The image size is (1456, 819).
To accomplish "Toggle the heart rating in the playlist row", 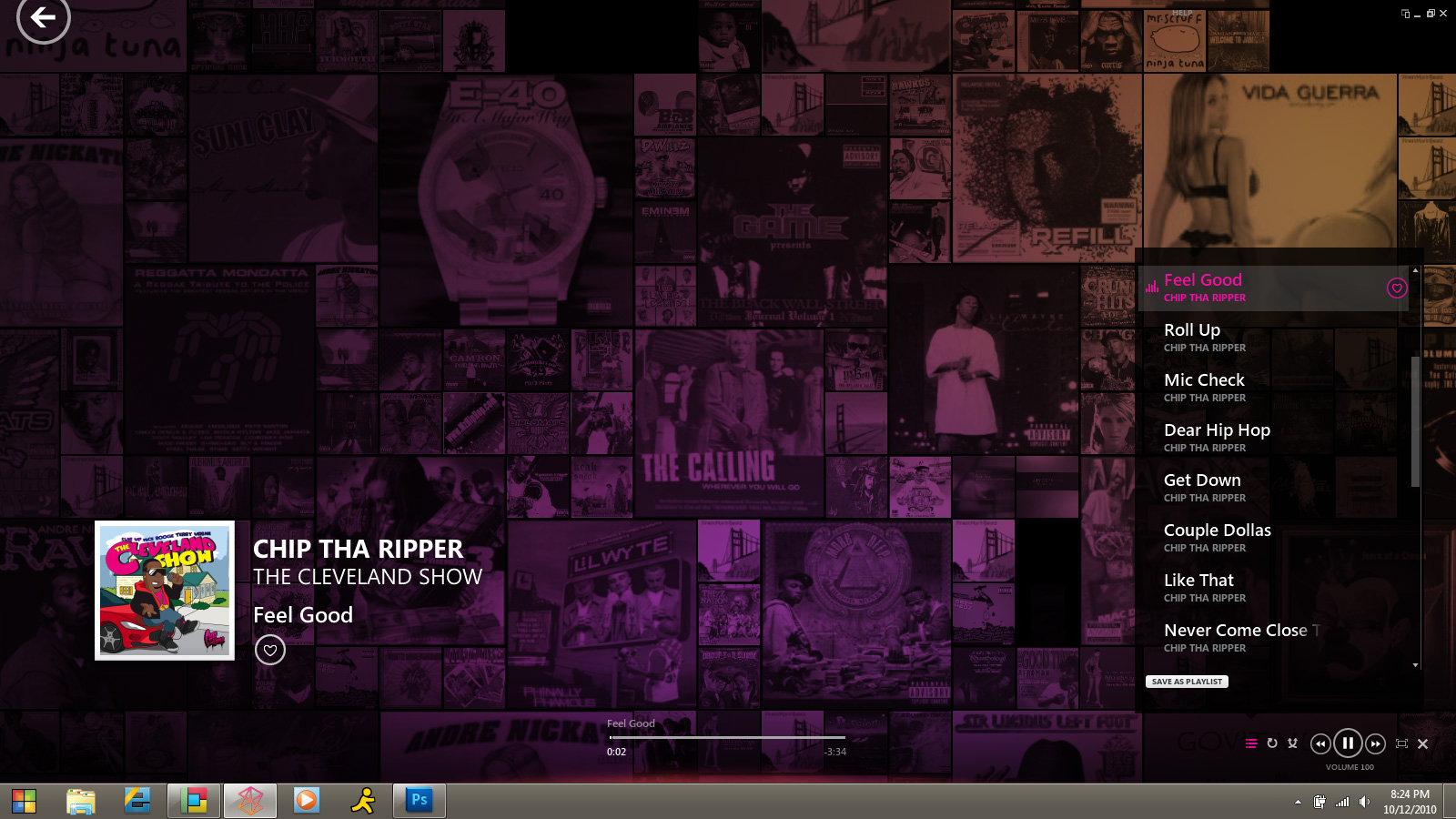I will (x=1397, y=288).
